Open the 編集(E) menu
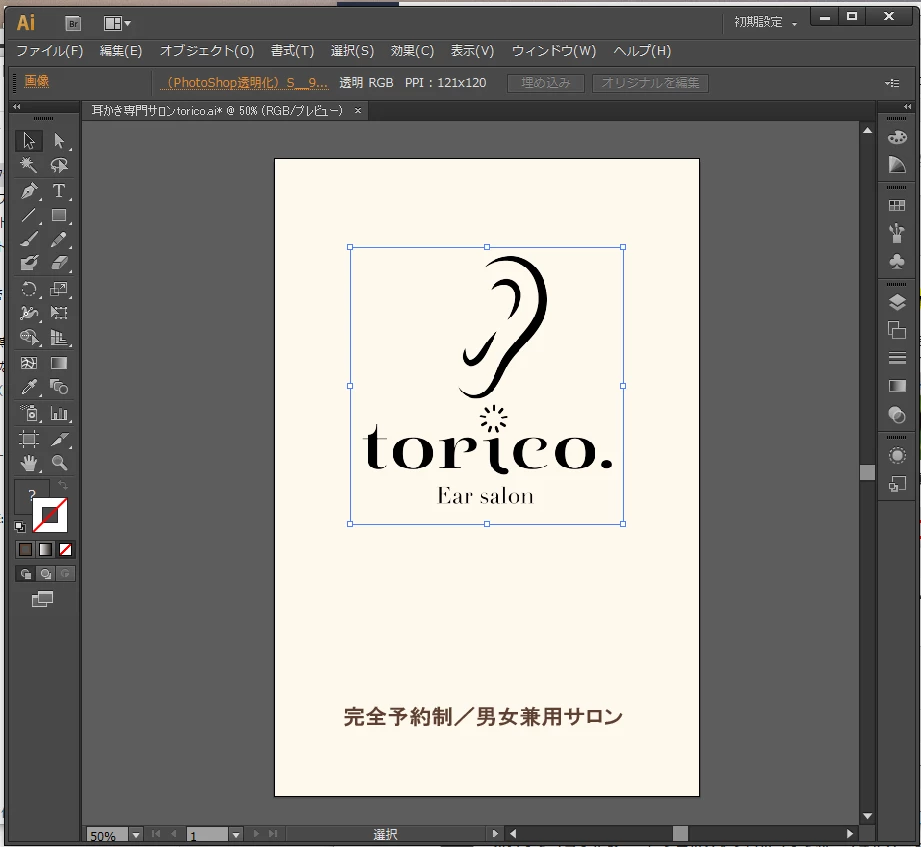This screenshot has width=921, height=847. point(121,51)
